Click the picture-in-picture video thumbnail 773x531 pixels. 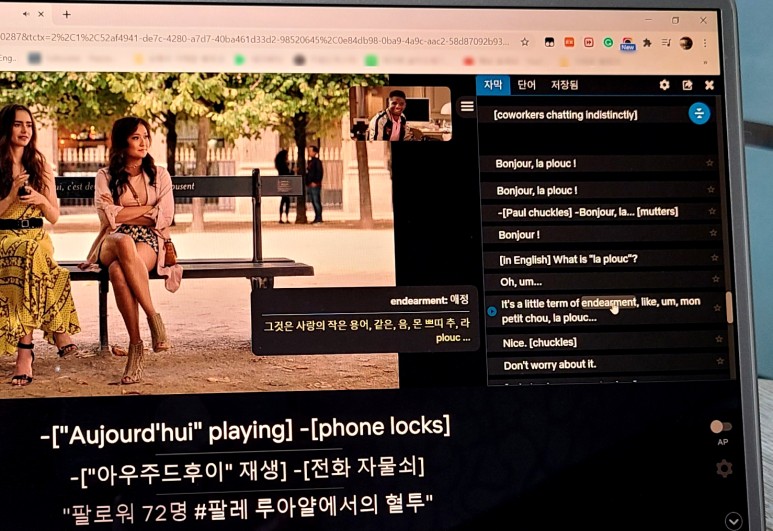[x=400, y=114]
